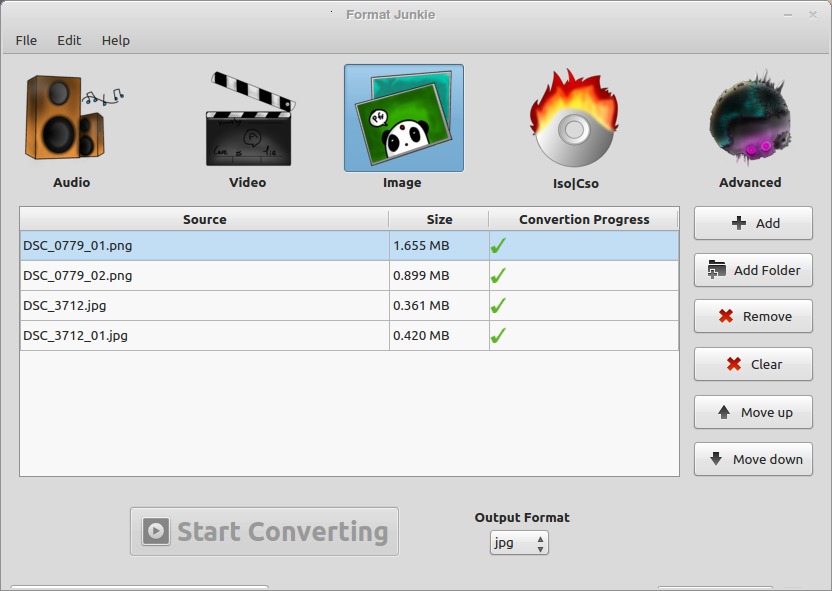Open the Help menu

click(x=116, y=40)
